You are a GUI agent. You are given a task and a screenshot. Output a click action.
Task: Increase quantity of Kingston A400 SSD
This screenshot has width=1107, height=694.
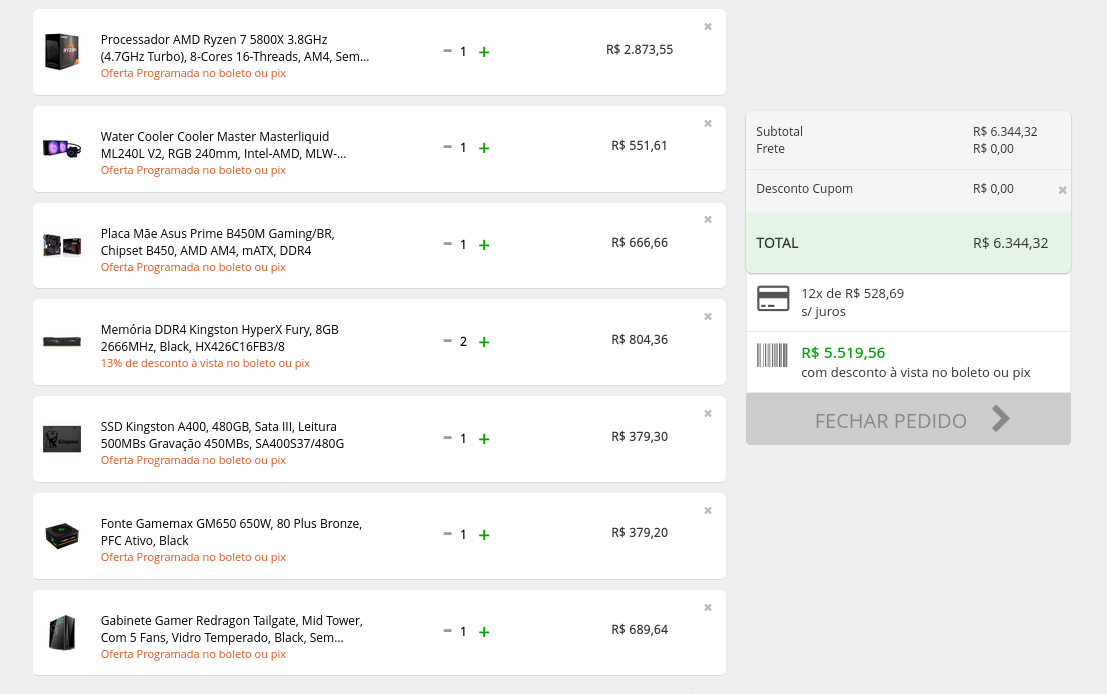(484, 439)
